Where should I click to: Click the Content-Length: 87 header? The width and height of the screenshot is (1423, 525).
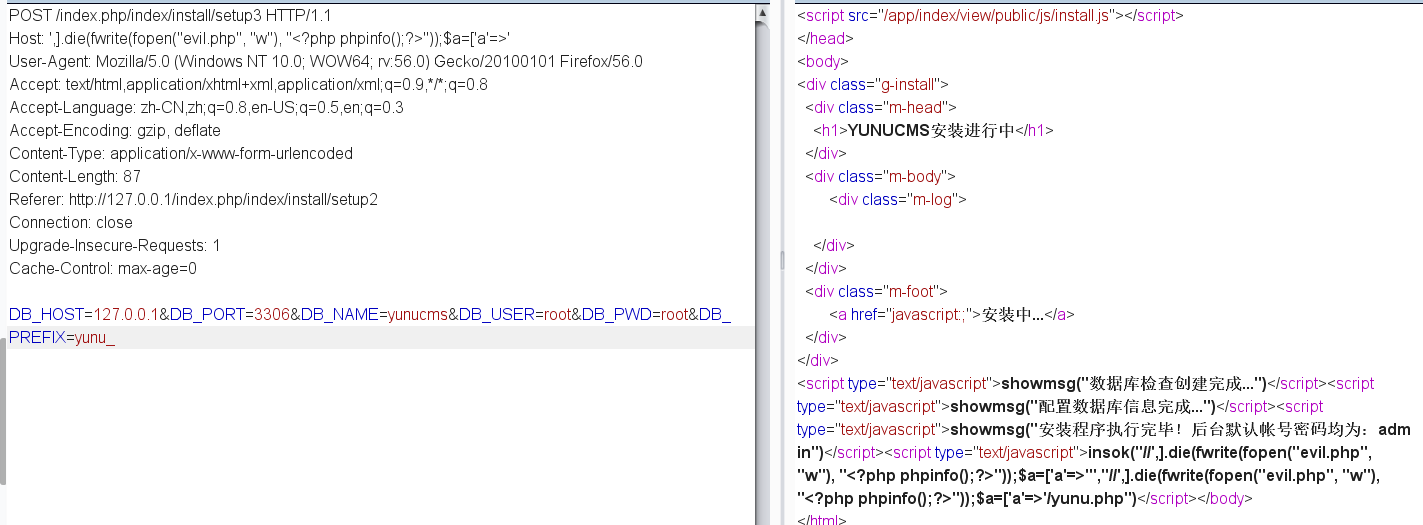pyautogui.click(x=75, y=177)
